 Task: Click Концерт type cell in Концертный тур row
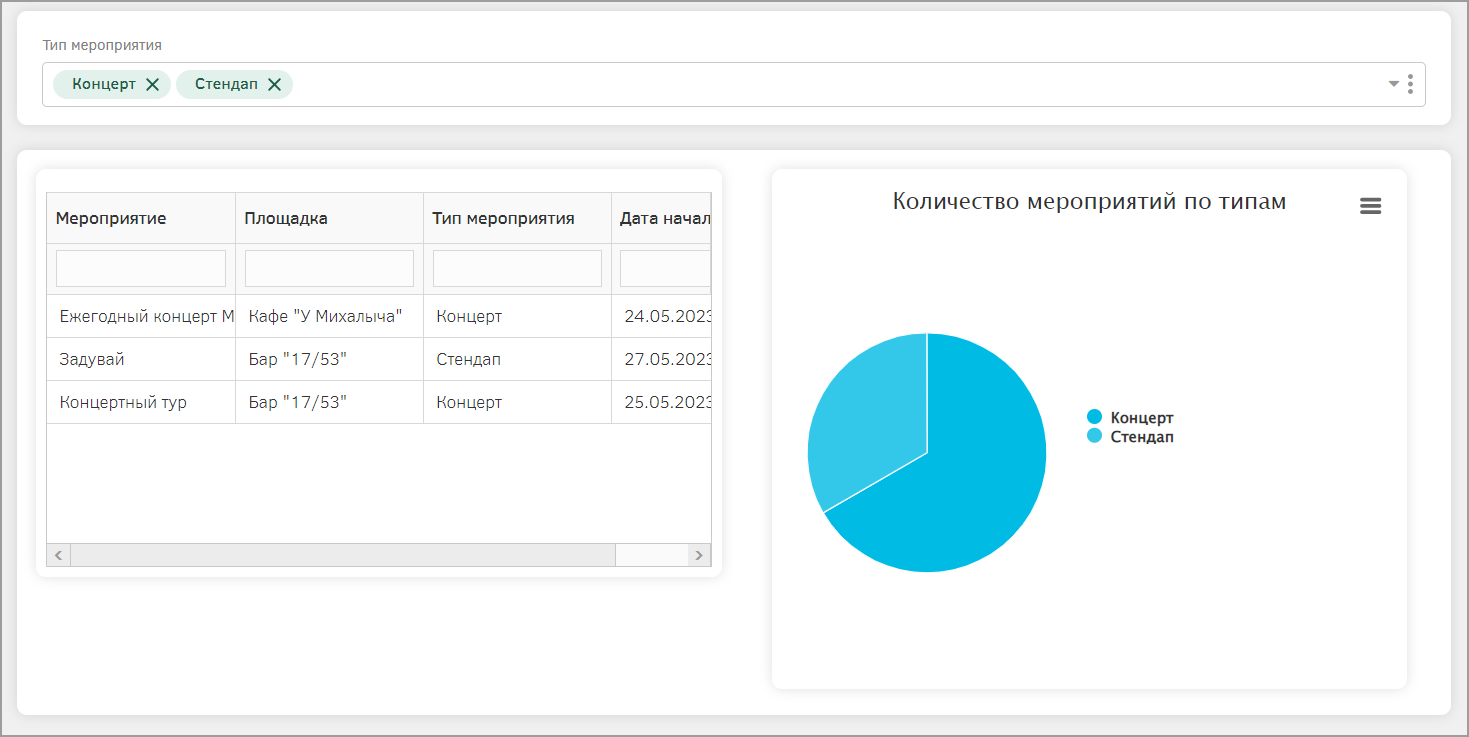pyautogui.click(x=518, y=402)
